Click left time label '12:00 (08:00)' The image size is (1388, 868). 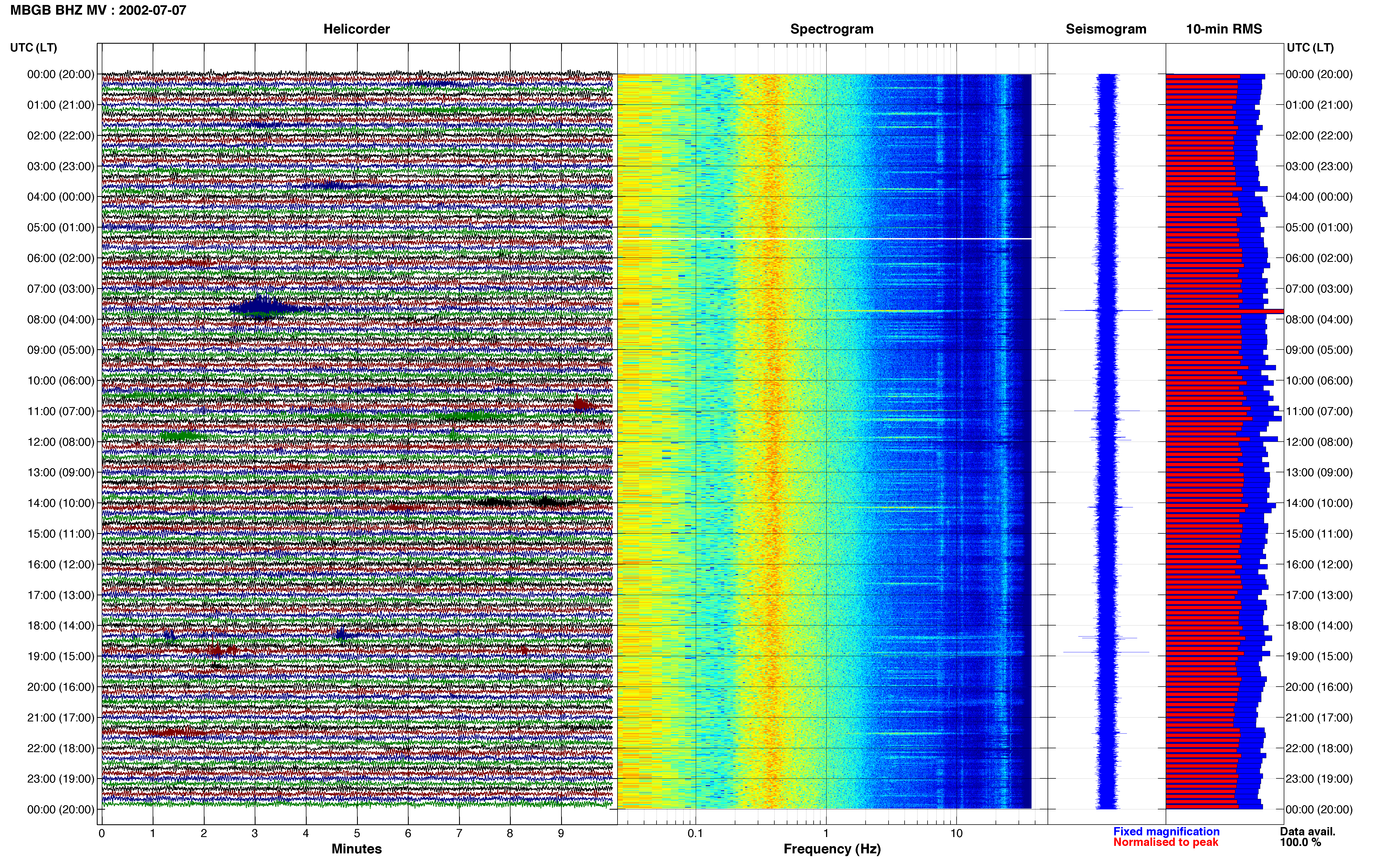click(x=61, y=442)
